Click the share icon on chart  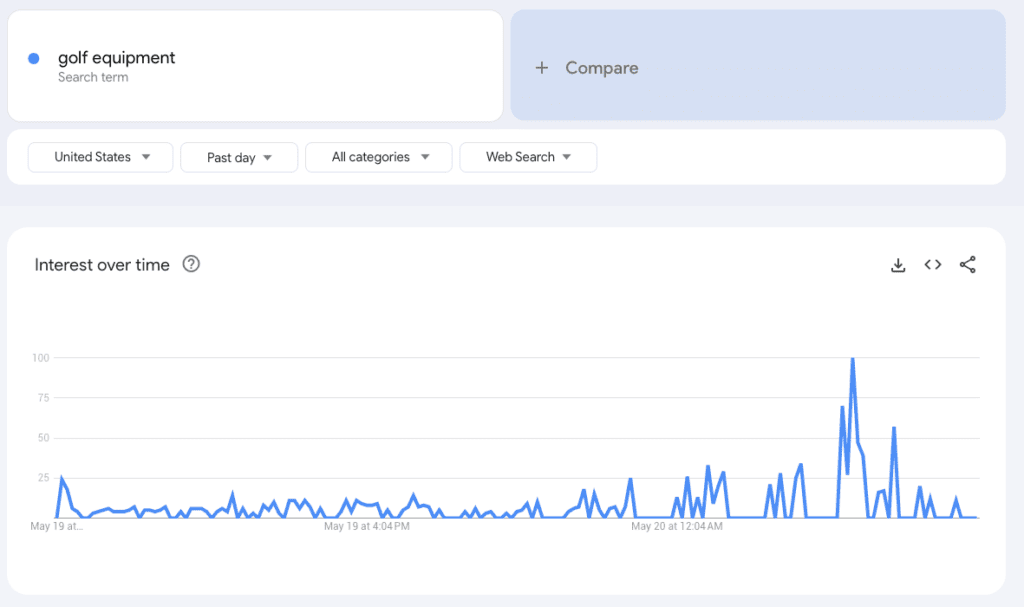[967, 265]
